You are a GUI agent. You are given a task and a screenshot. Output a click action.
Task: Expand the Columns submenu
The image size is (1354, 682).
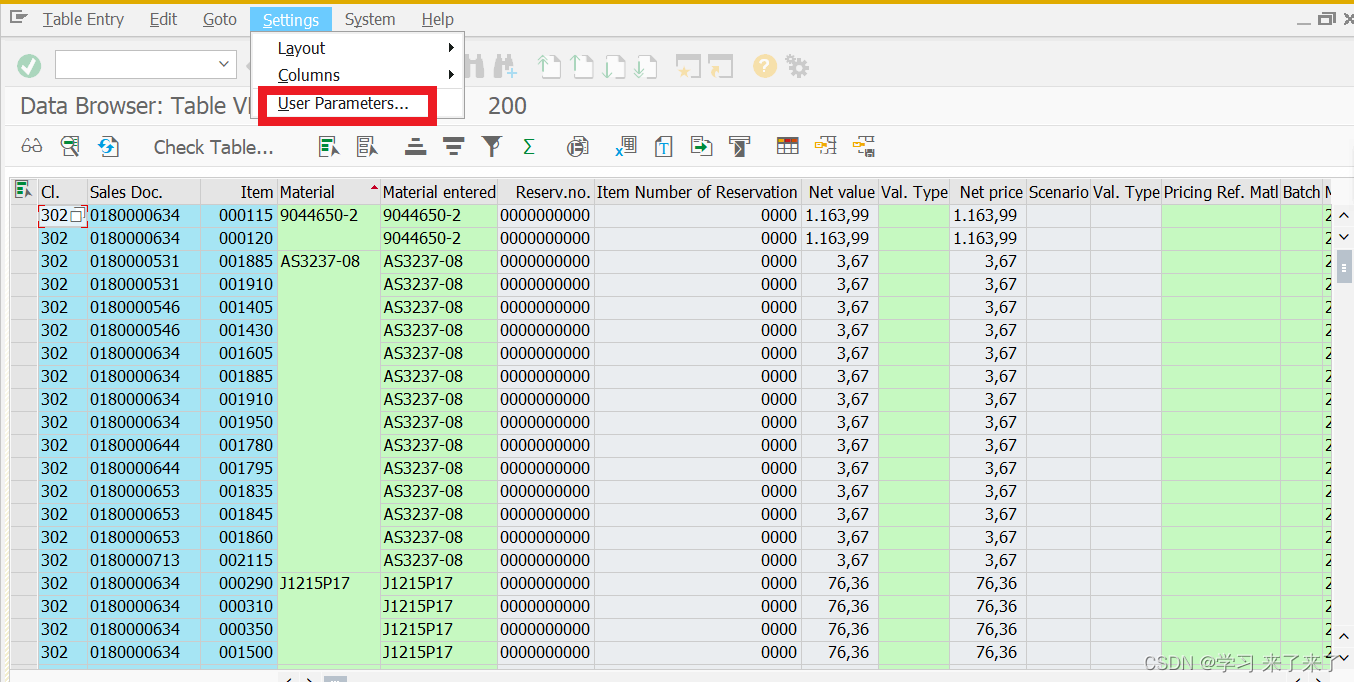pyautogui.click(x=358, y=75)
